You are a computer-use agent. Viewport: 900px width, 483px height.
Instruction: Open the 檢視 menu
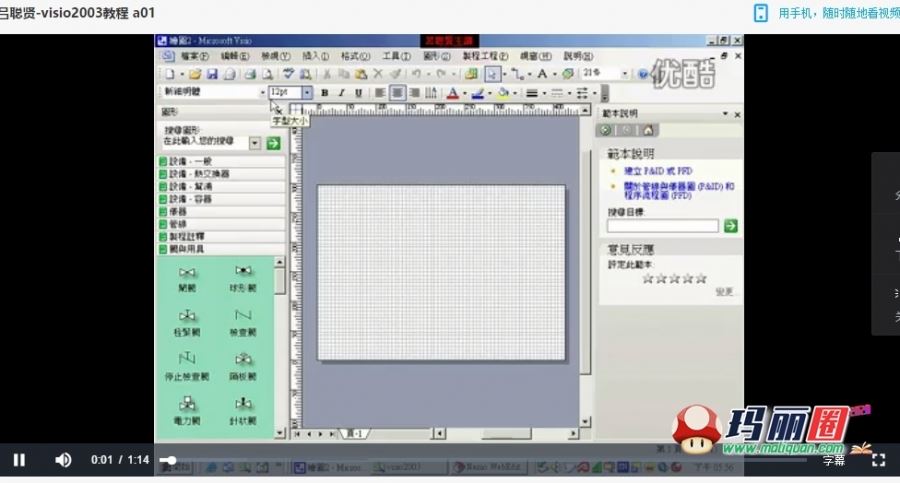[276, 56]
